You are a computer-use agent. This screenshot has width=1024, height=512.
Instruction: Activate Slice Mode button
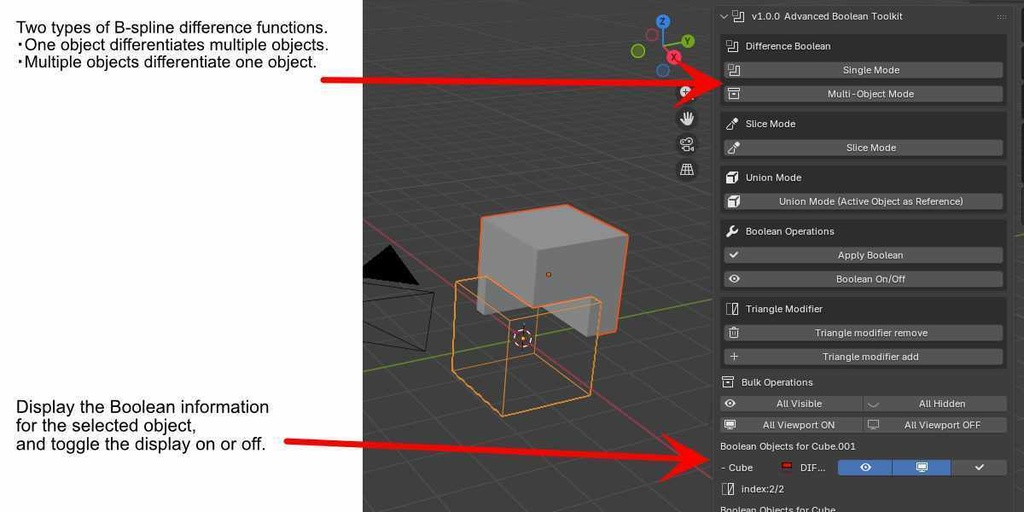(x=863, y=148)
